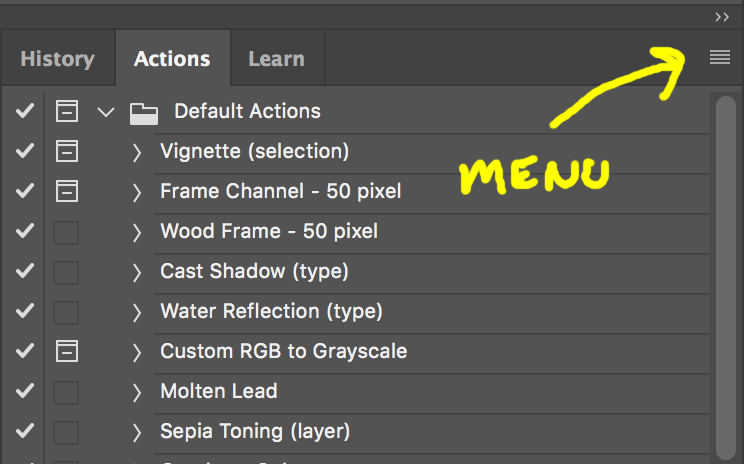Expand the Vignette (selection) action

[x=137, y=152]
